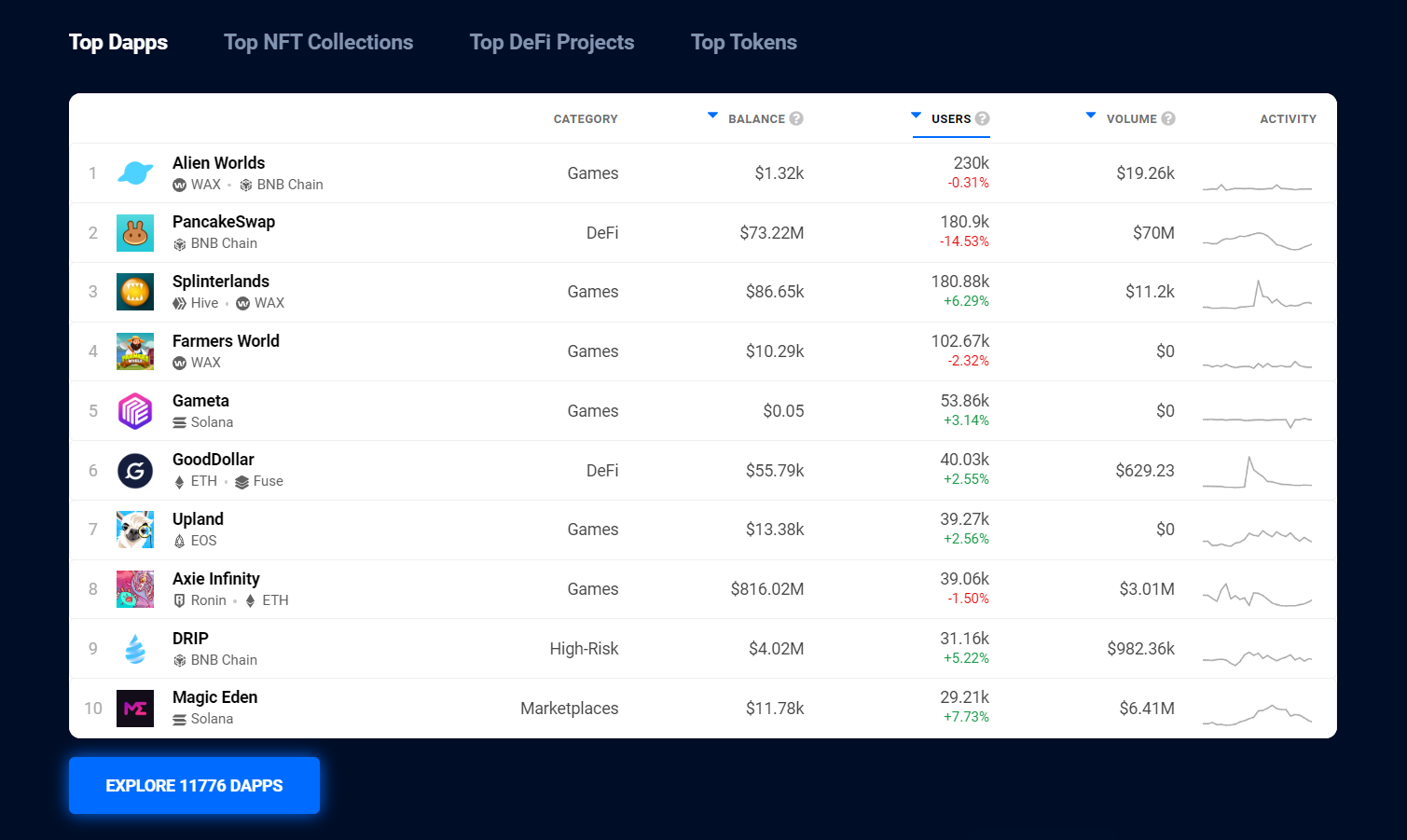1407x840 pixels.
Task: Click the +7.73% users change
Action: [x=966, y=717]
